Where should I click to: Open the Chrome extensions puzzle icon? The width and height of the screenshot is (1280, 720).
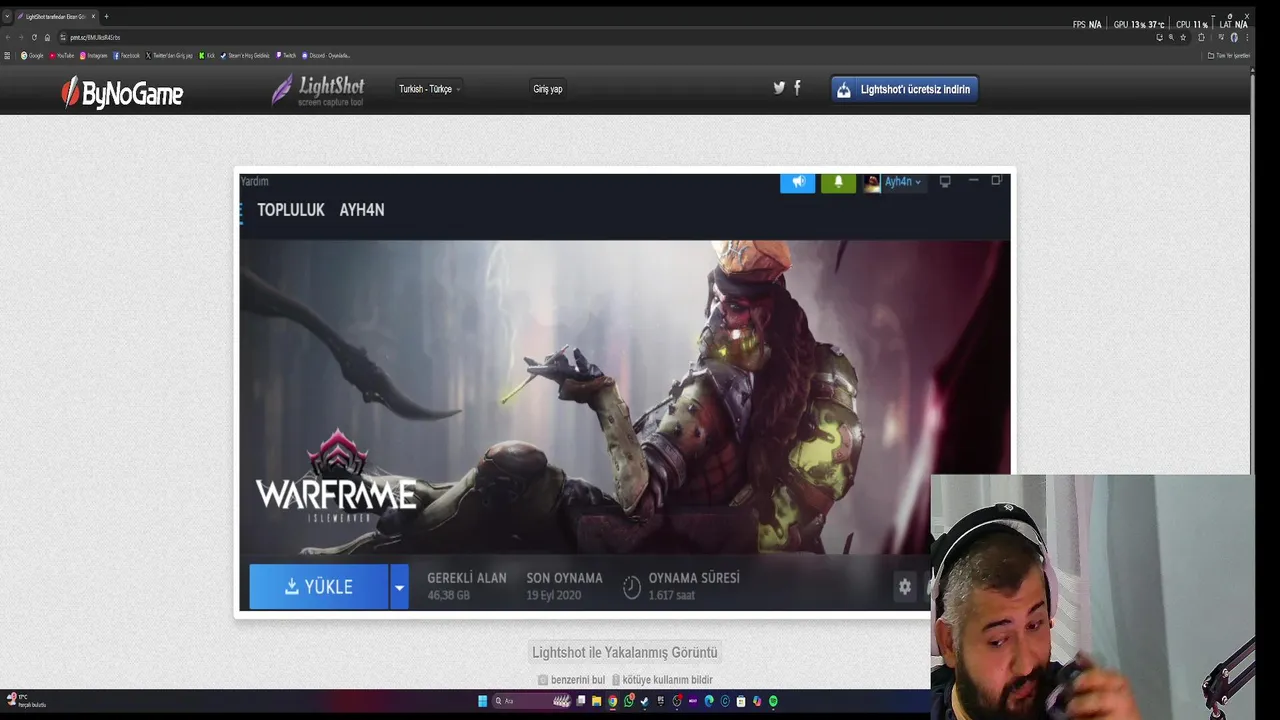(x=1201, y=37)
